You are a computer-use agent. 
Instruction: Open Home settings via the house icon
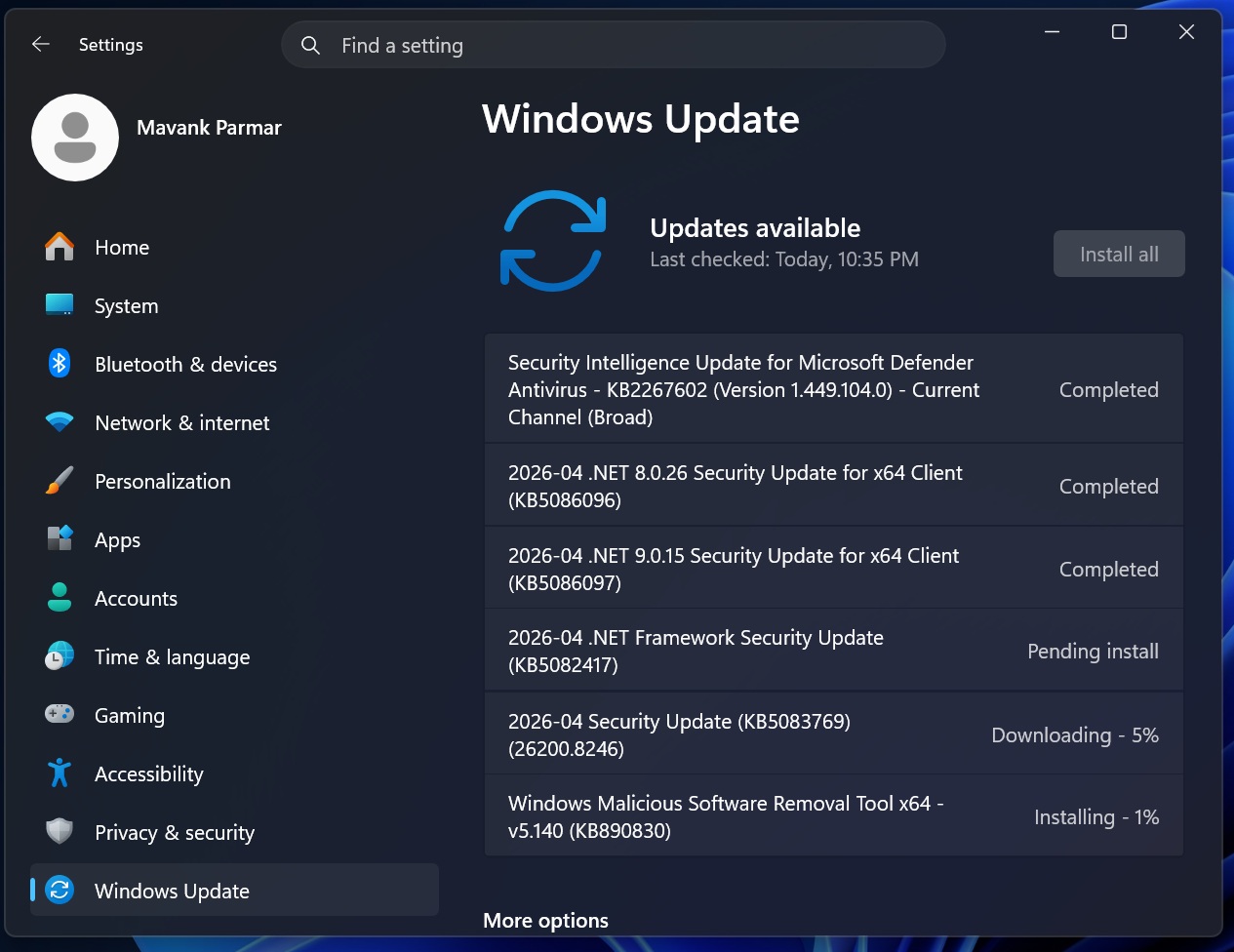[59, 247]
